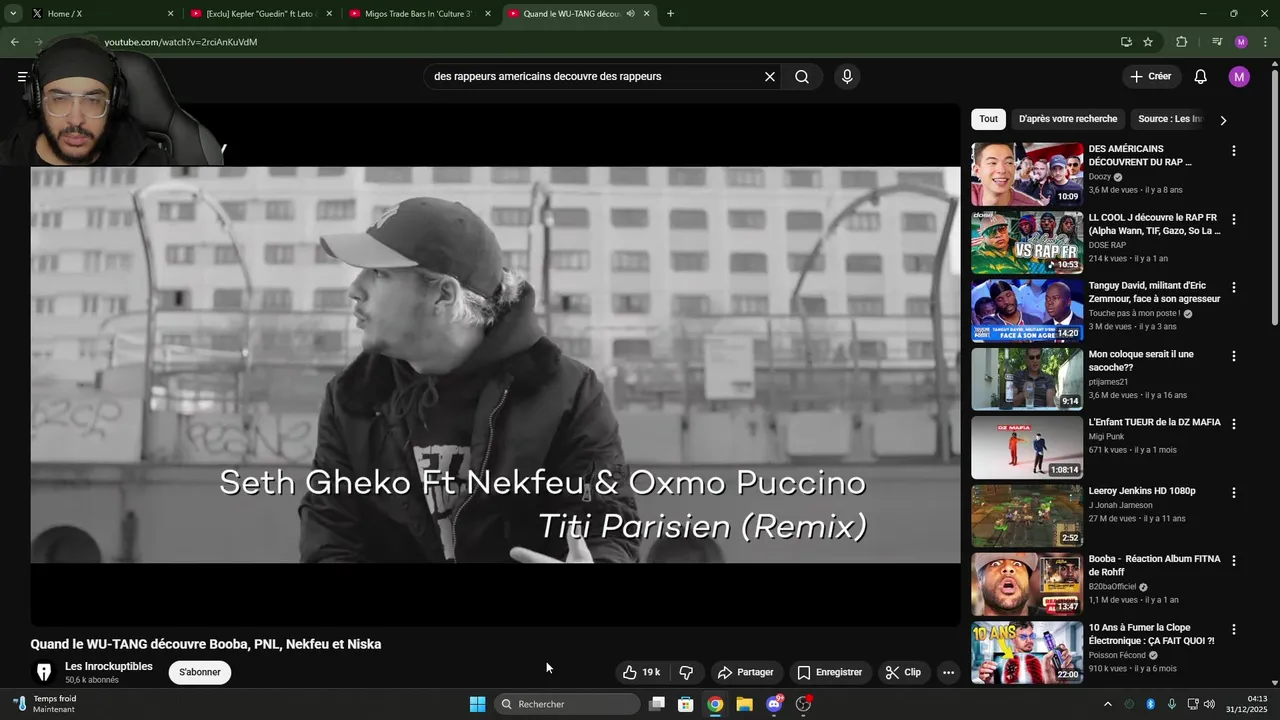Dislike the video with thumbs-down
Screen dimensions: 1280x720
pos(686,673)
